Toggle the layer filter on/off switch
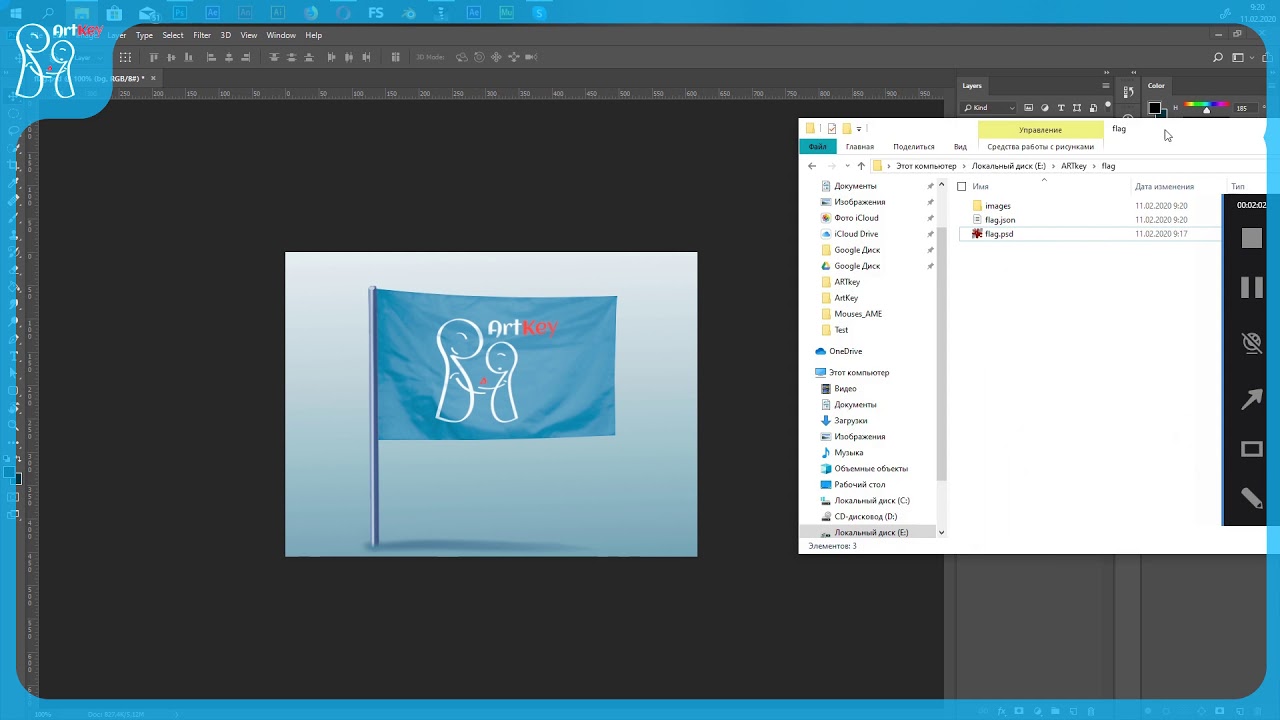Viewport: 1280px width, 720px height. tap(1108, 105)
